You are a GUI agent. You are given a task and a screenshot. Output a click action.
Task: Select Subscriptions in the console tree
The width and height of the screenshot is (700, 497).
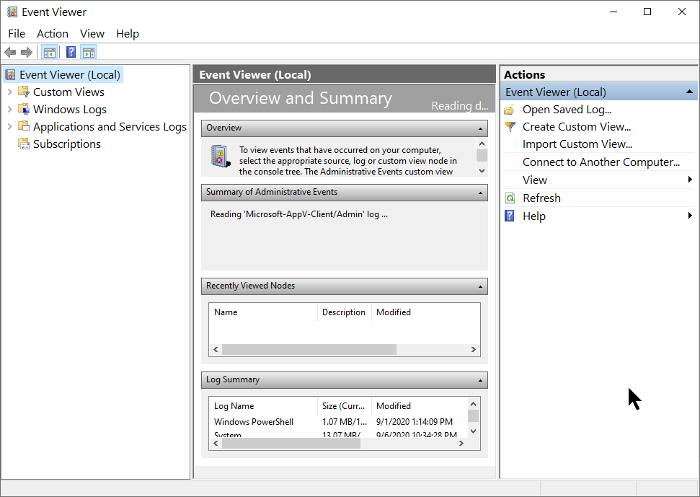pyautogui.click(x=66, y=144)
